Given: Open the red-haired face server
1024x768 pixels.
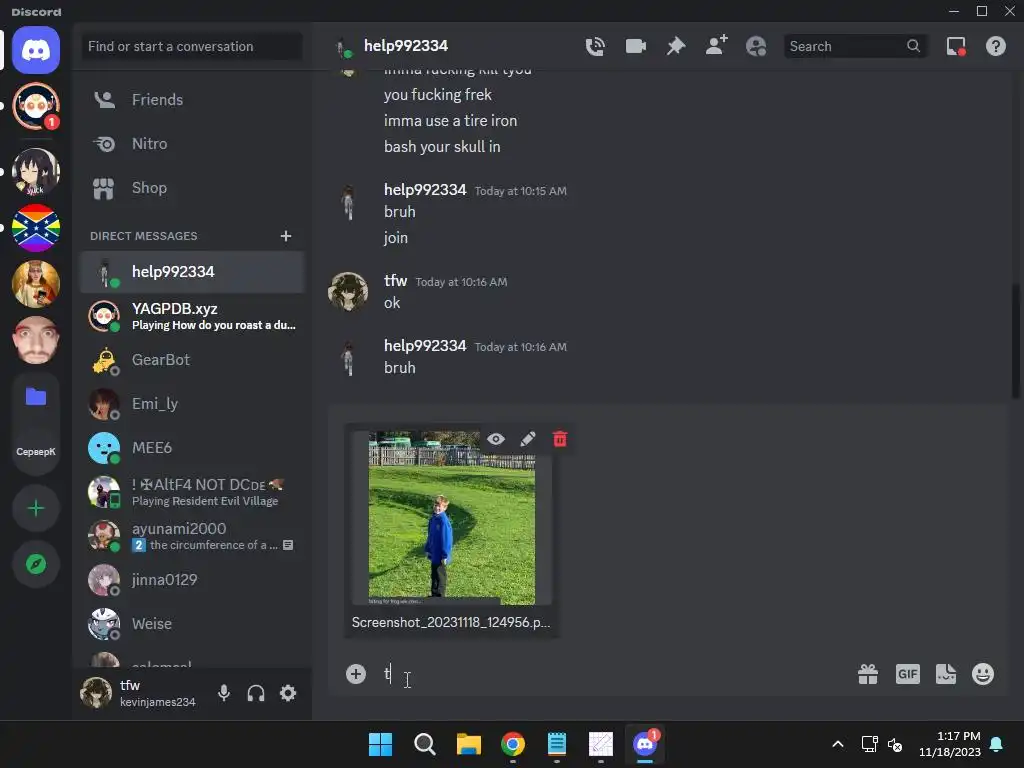Looking at the screenshot, I should point(36,340).
